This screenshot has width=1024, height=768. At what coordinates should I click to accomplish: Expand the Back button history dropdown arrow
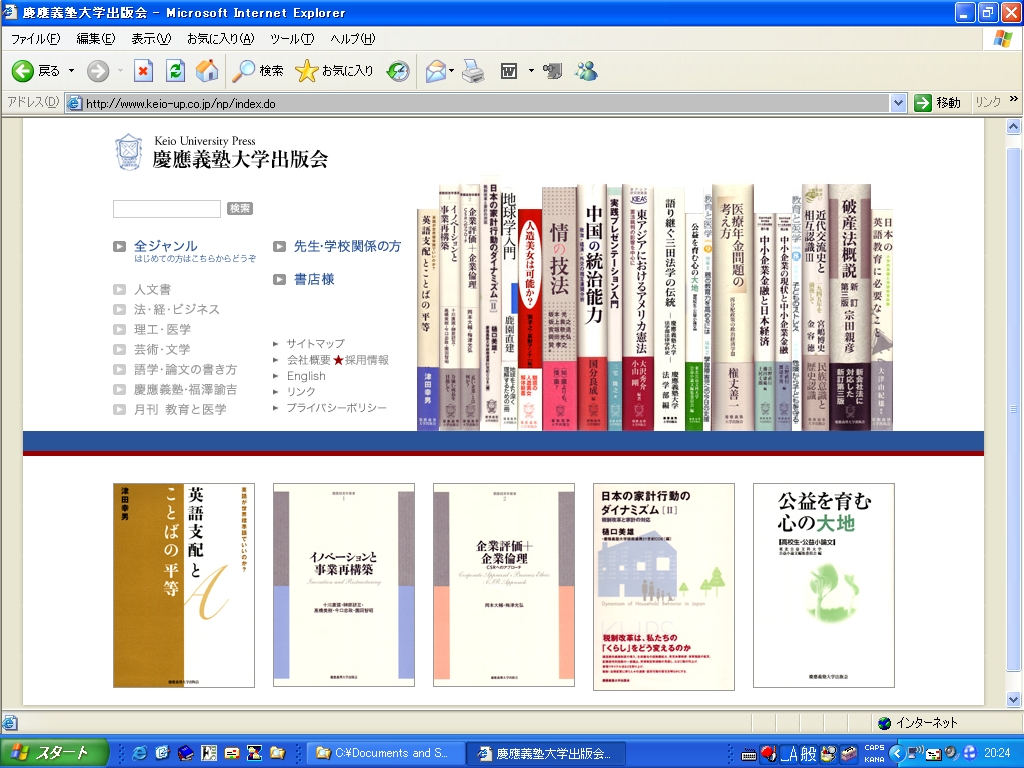(71, 71)
